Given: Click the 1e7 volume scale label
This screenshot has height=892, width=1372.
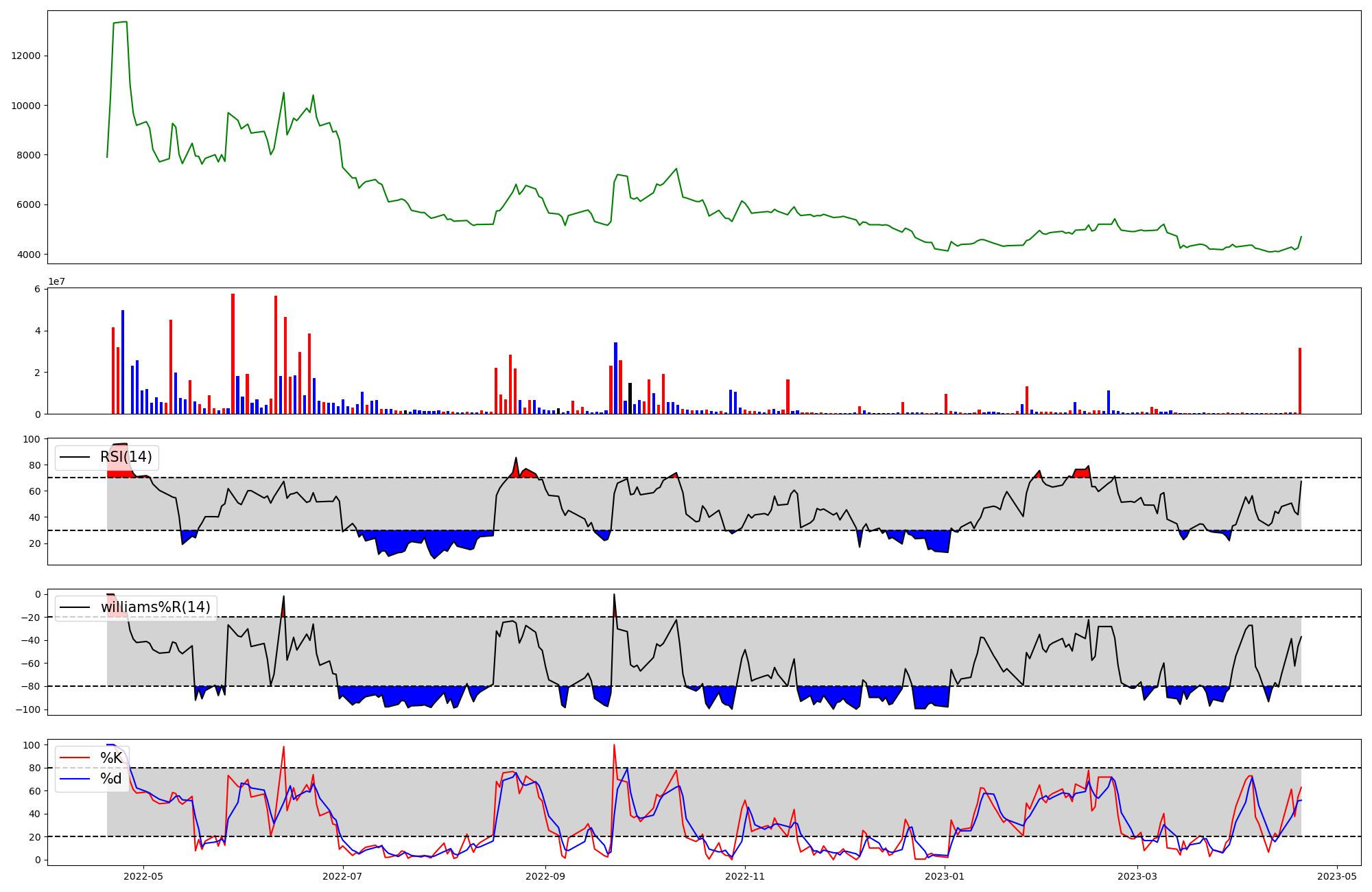Looking at the screenshot, I should point(56,281).
